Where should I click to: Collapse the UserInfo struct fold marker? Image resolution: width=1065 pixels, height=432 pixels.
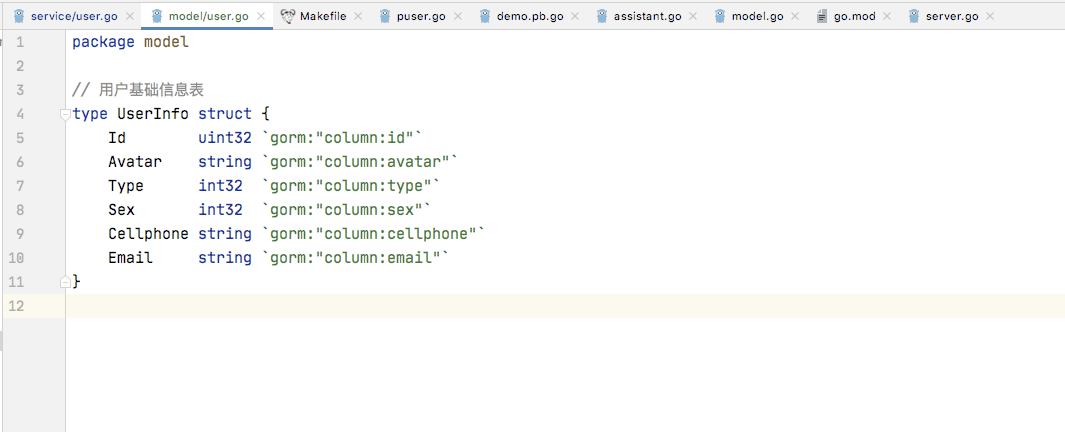coord(66,114)
